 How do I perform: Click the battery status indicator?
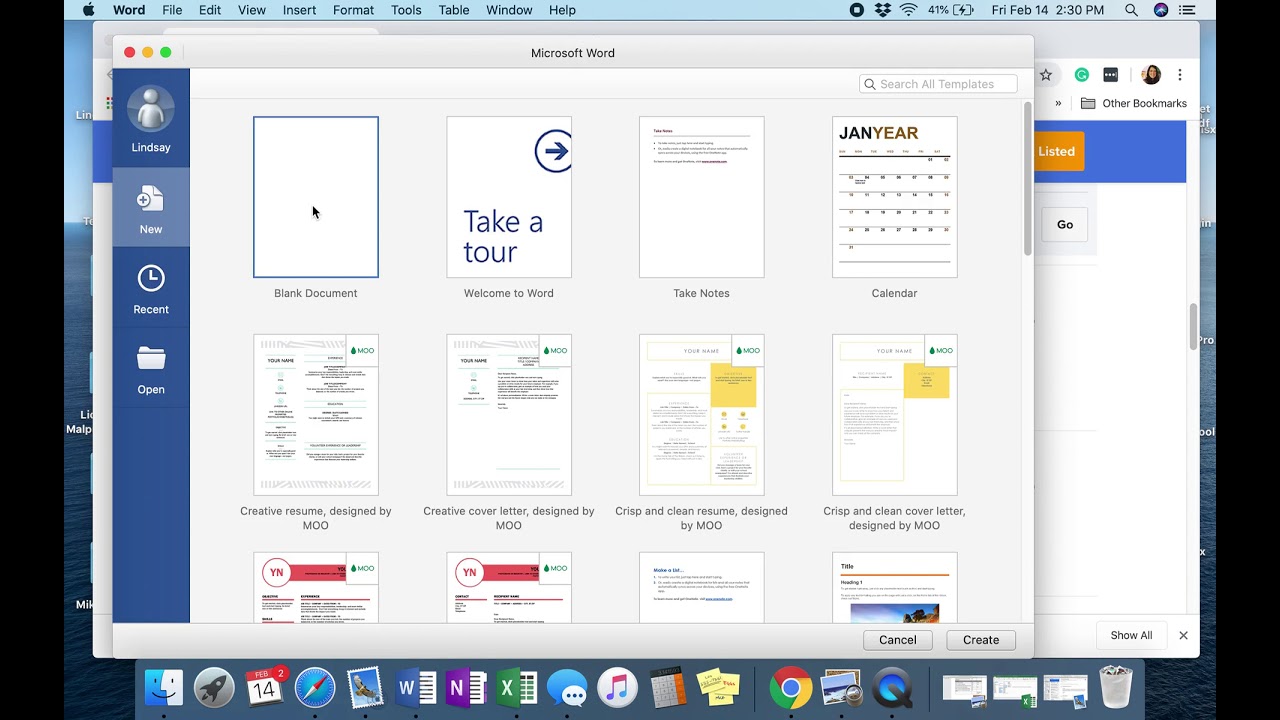tap(951, 10)
